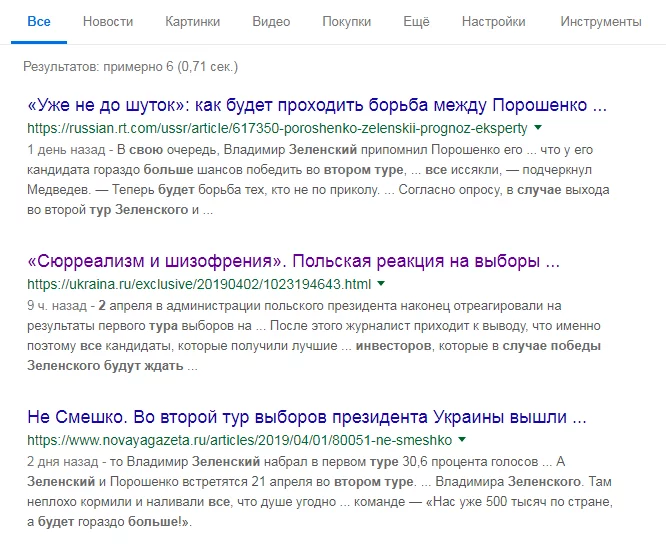Open the «Сюрреализм и шизофрения» result link
The height and width of the screenshot is (545, 666).
[293, 261]
